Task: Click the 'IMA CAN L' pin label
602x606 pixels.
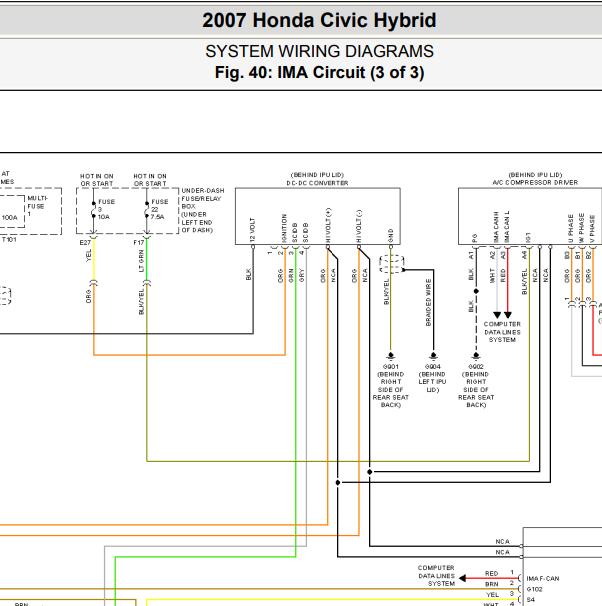Action: 507,227
